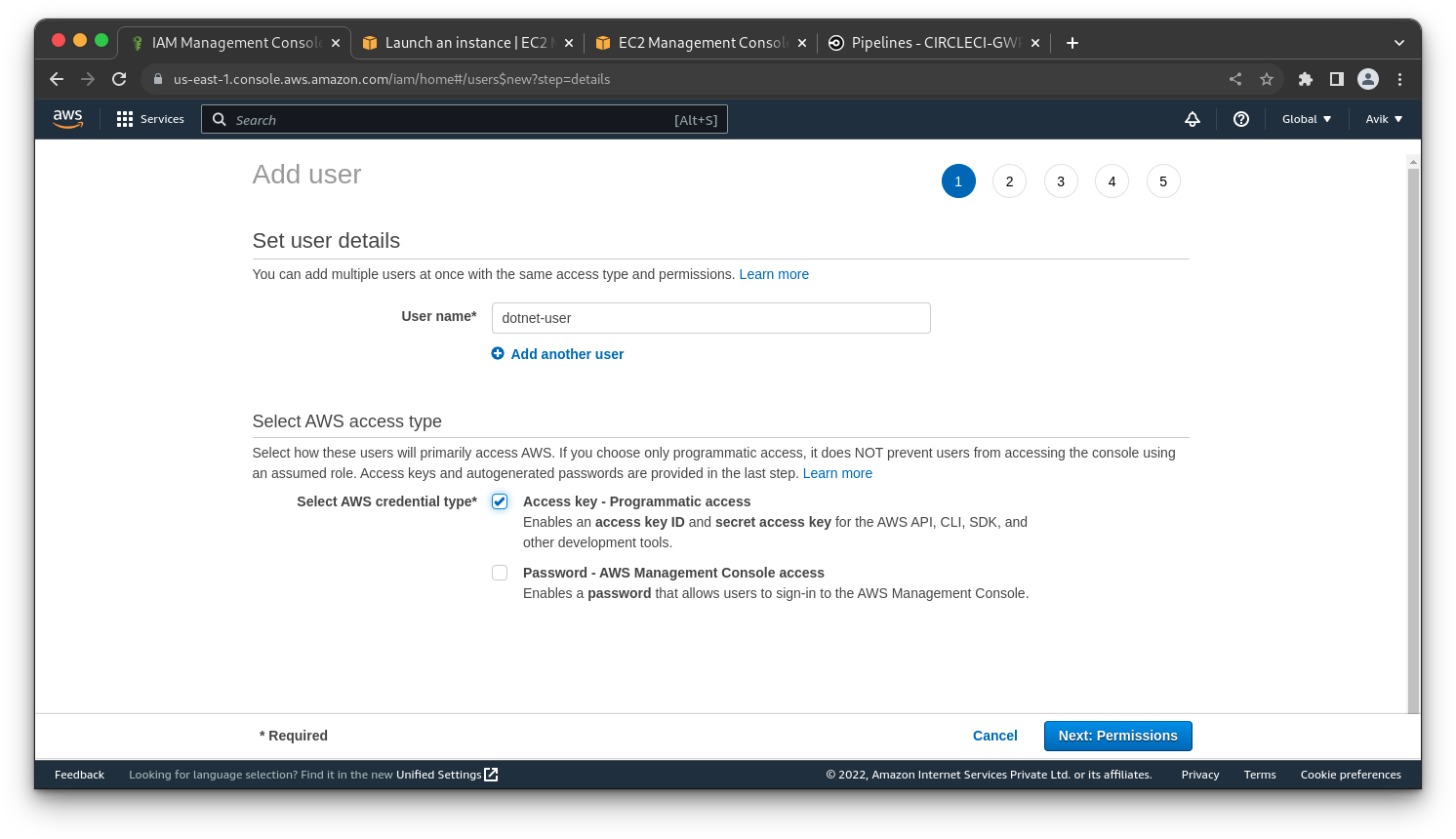Switch to the Pipelines CircleCI tab

935,43
